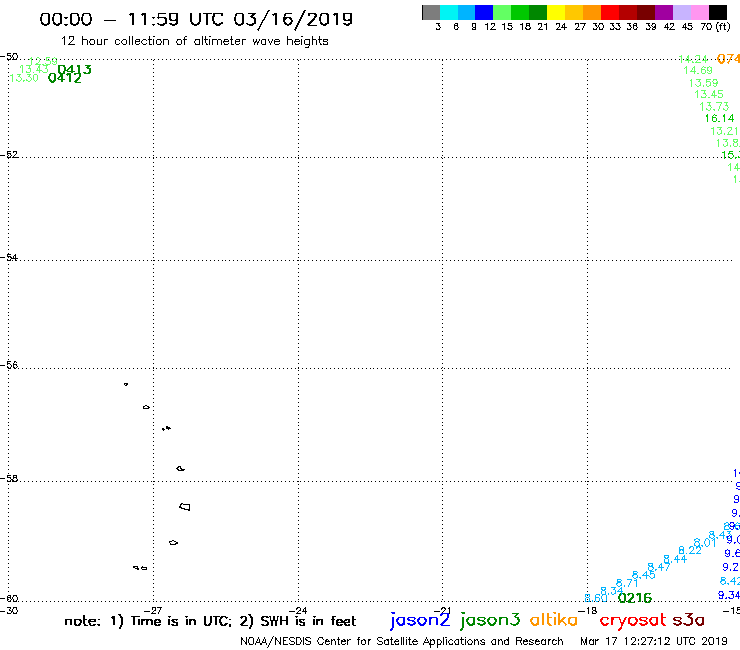The width and height of the screenshot is (740, 650).
Task: Select the cyan legend color swatch
Action: point(449,12)
